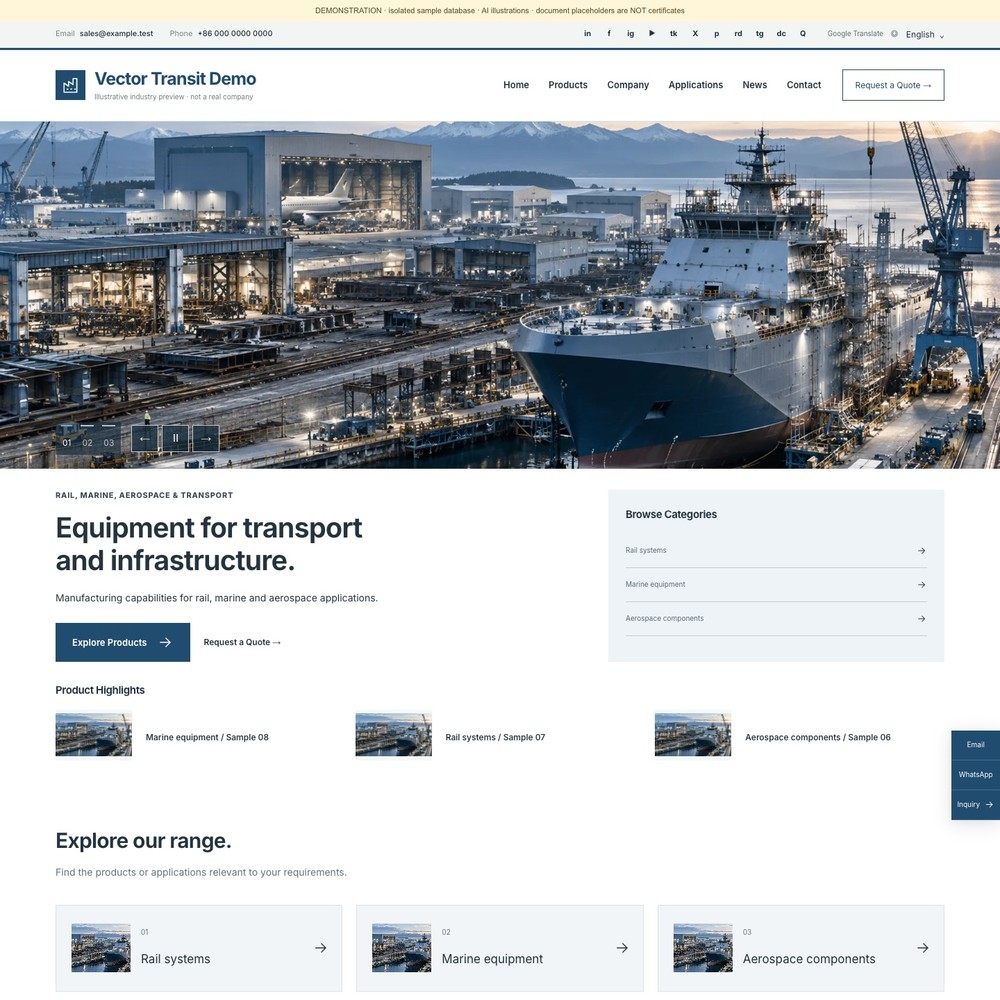
Task: Open Marine equipment in Browse Categories
Action: [776, 584]
